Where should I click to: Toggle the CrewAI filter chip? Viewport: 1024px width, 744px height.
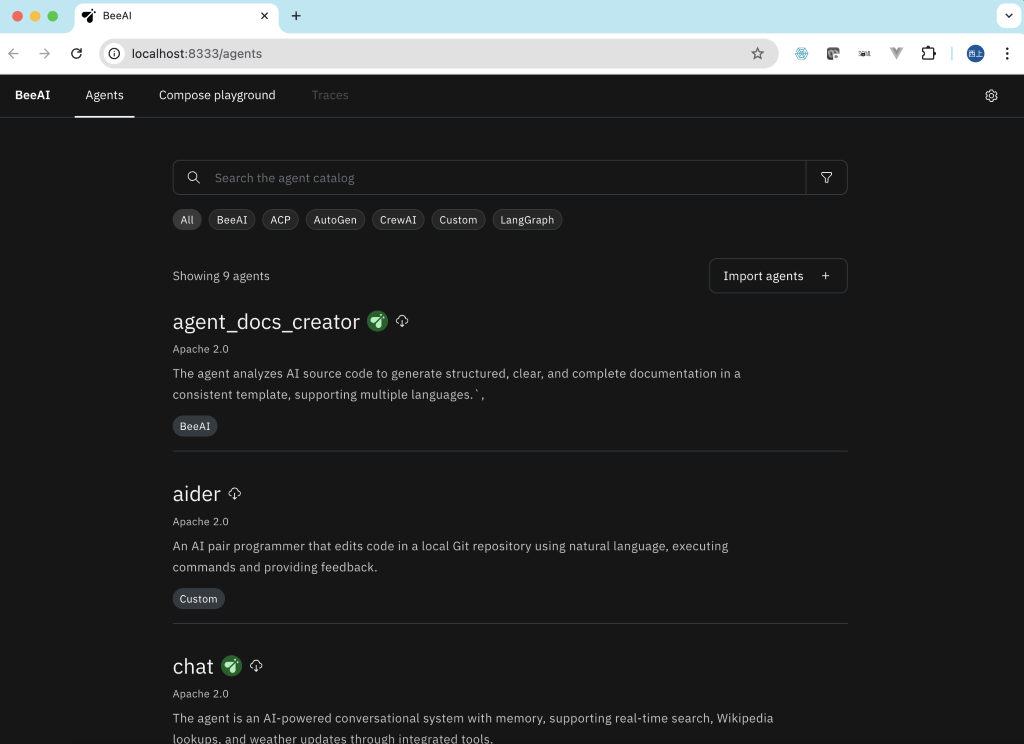pyautogui.click(x=398, y=220)
